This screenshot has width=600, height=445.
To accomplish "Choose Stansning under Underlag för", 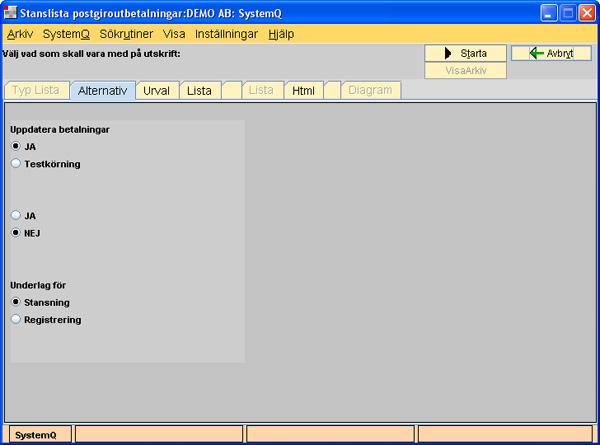I will pyautogui.click(x=16, y=301).
